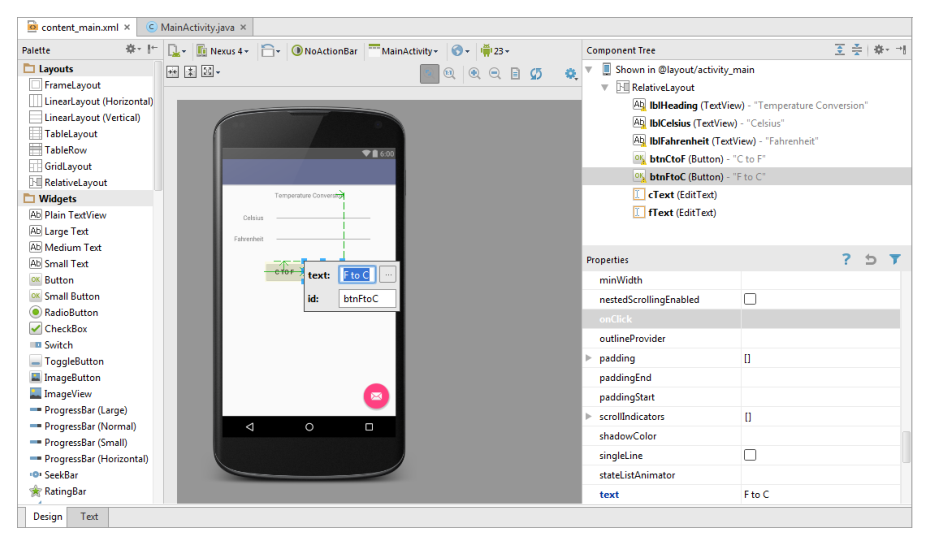Click the id field showing btnFtoC

tap(367, 299)
